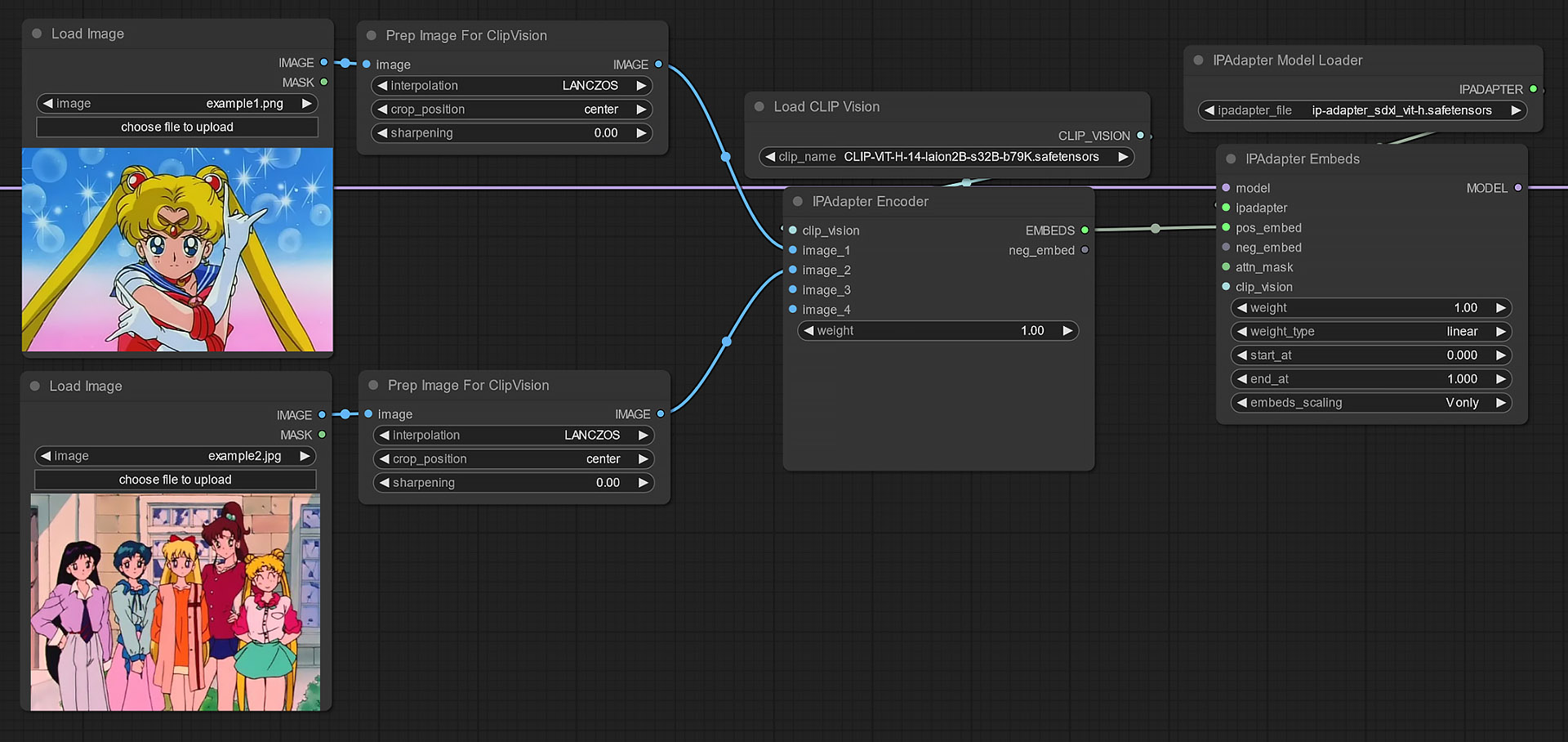This screenshot has height=742, width=1568.
Task: Click left arrow of ipadapter_file selector
Action: [x=1209, y=110]
